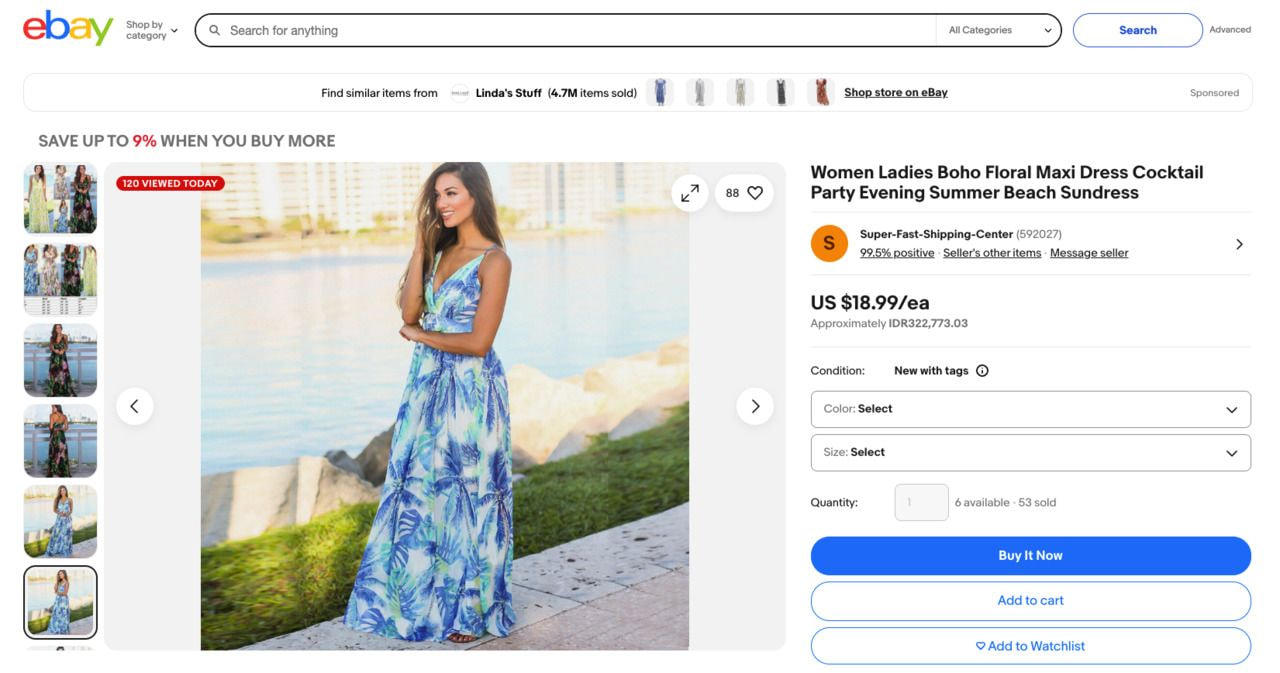This screenshot has width=1280, height=673.
Task: Click the info icon beside New with tags
Action: click(x=981, y=370)
